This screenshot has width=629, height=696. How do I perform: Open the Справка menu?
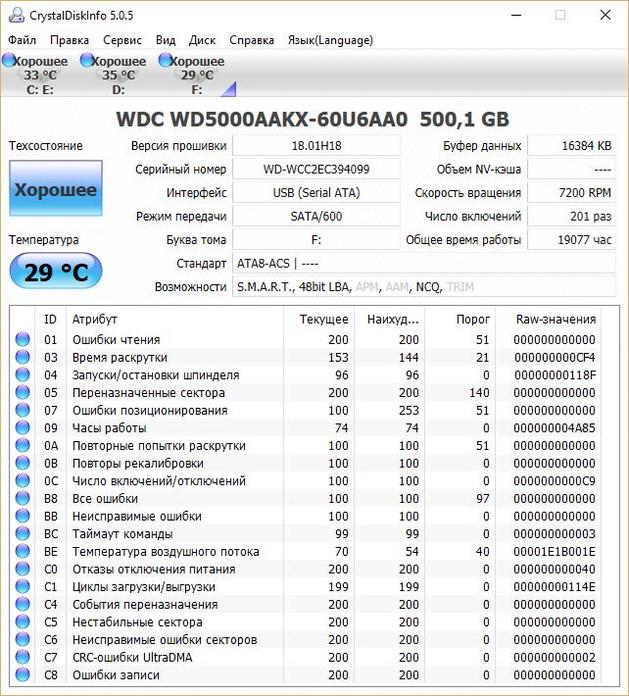click(252, 40)
